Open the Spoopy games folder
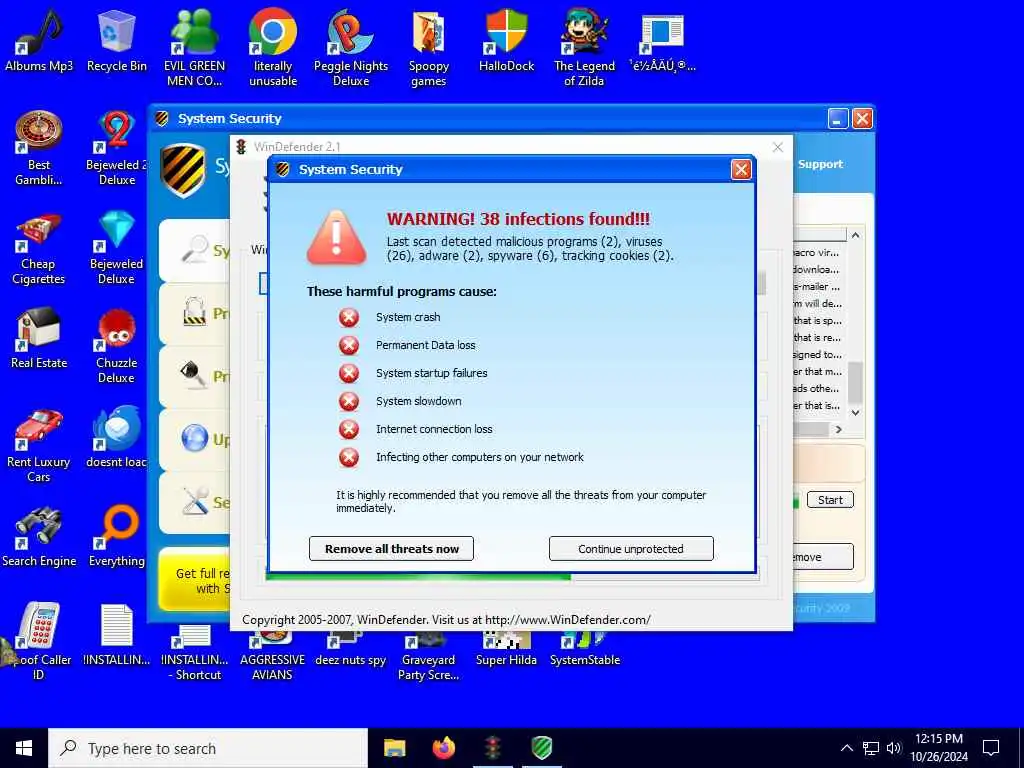The height and width of the screenshot is (768, 1024). pos(428,48)
